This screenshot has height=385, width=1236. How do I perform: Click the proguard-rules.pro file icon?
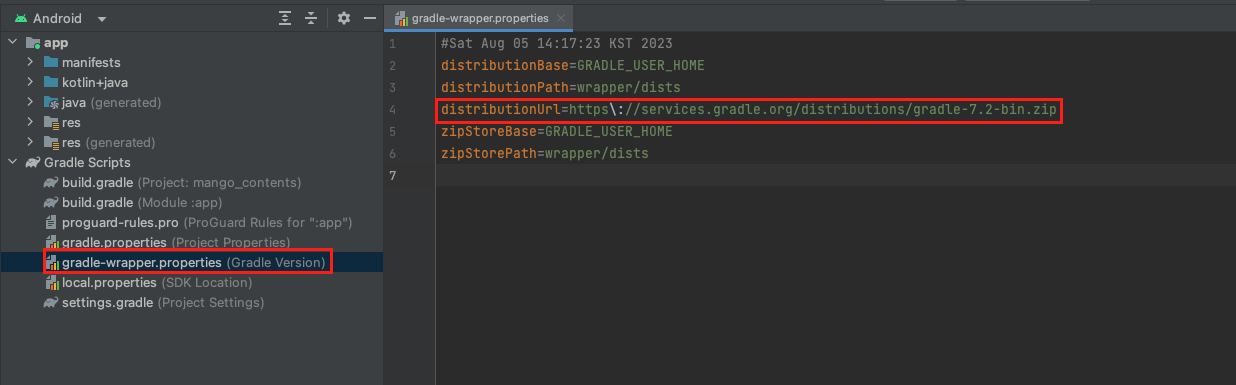coord(51,222)
